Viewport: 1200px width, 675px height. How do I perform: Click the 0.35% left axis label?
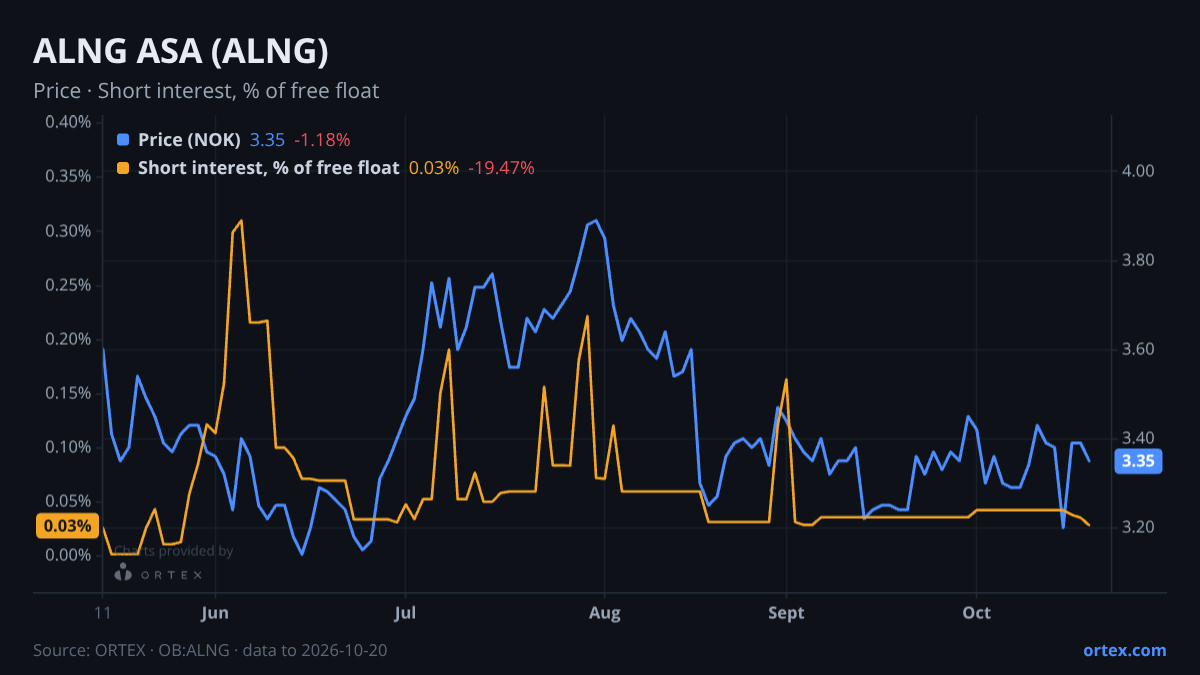(68, 176)
